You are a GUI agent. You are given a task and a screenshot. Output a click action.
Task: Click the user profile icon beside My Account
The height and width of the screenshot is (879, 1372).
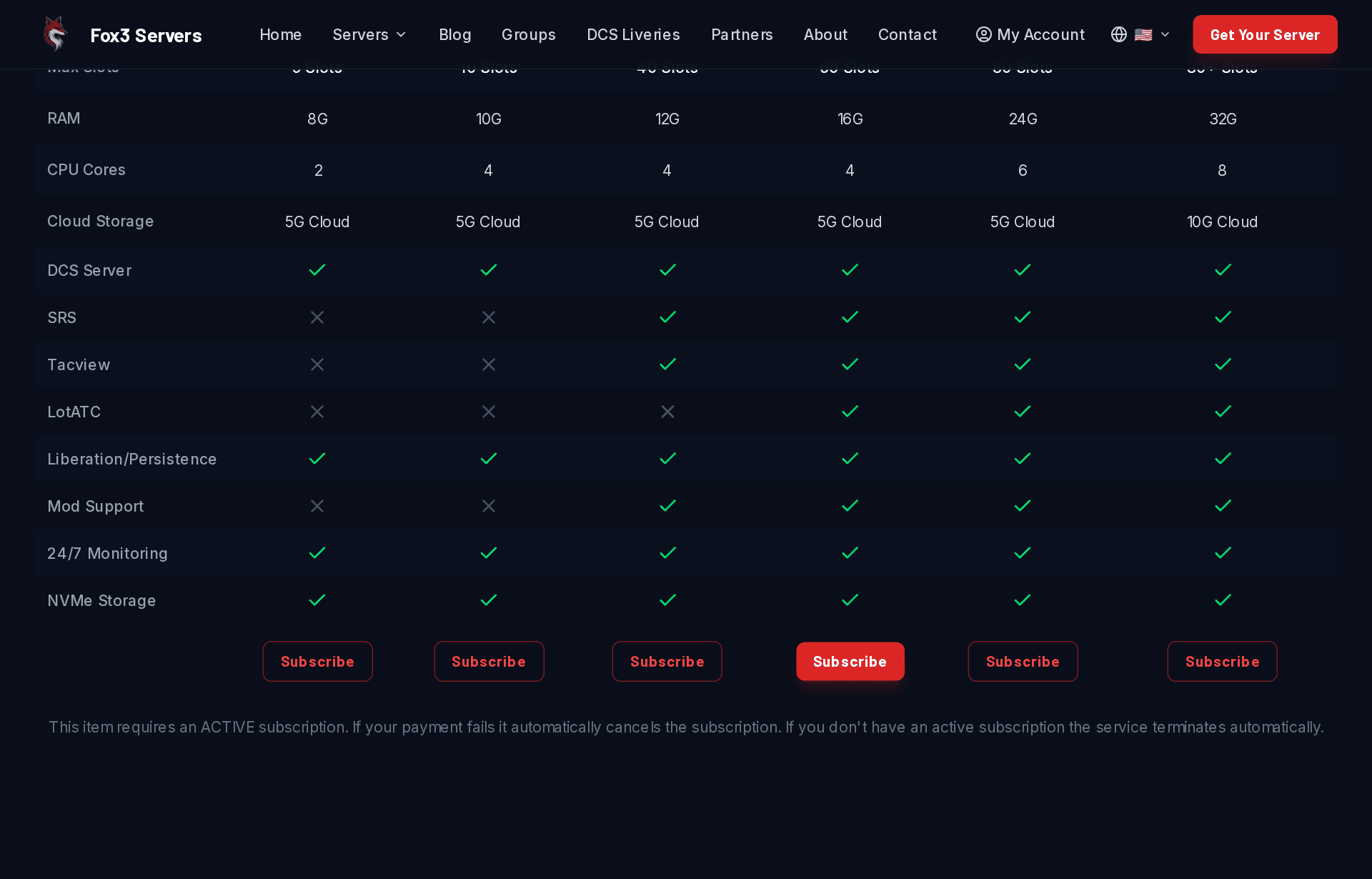pos(984,34)
